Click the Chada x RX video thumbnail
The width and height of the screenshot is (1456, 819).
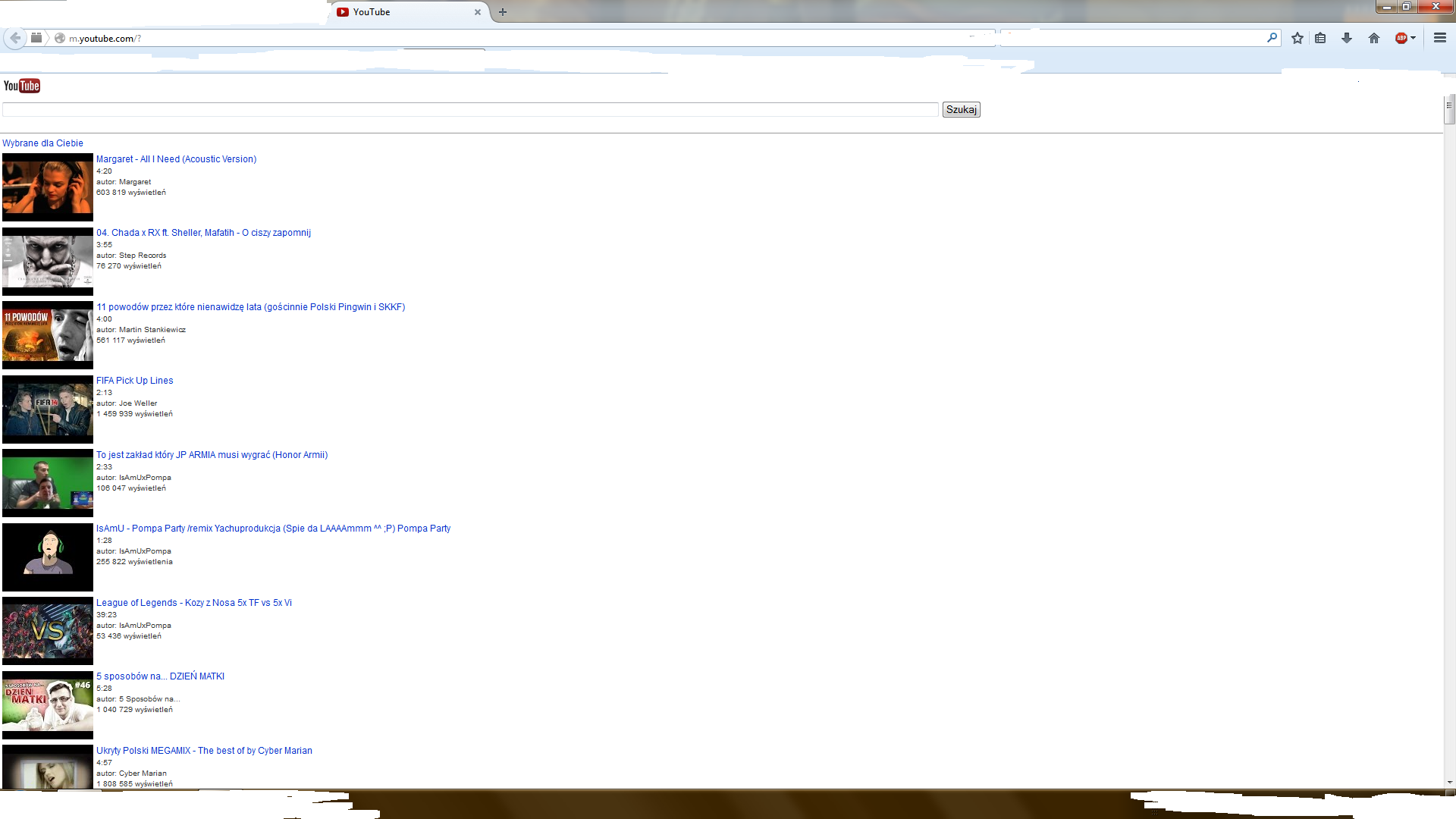tap(48, 262)
